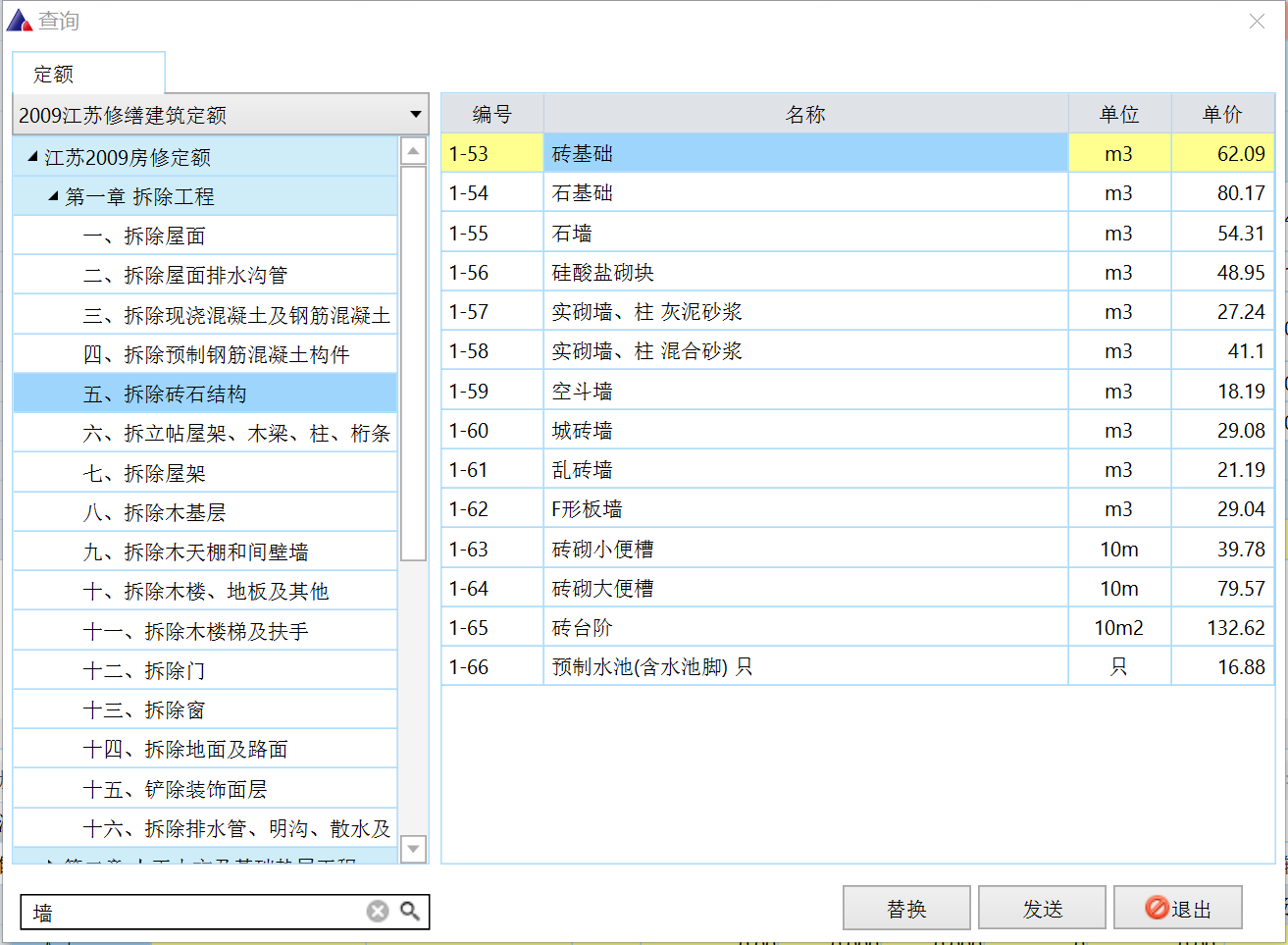1288x945 pixels.
Task: Click price cell 62.09
Action: tap(1222, 153)
